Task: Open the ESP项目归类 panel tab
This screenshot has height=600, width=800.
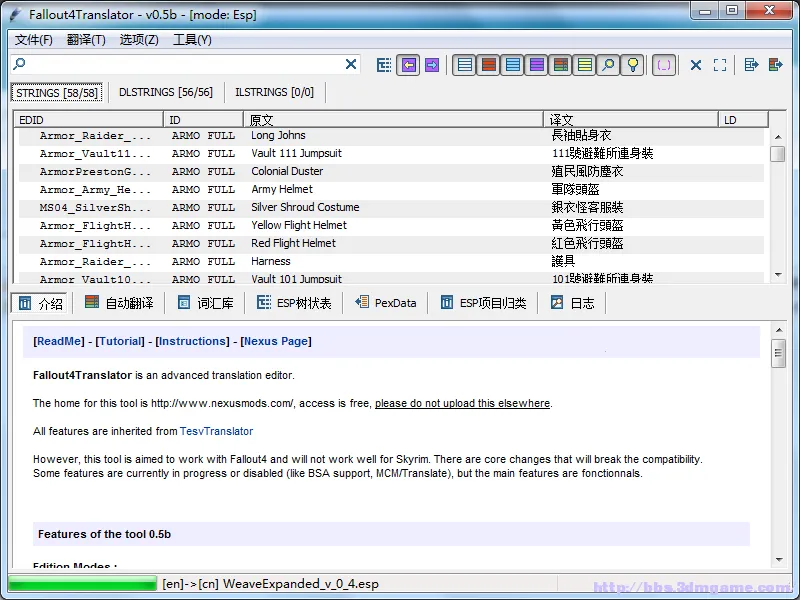Action: [x=483, y=303]
